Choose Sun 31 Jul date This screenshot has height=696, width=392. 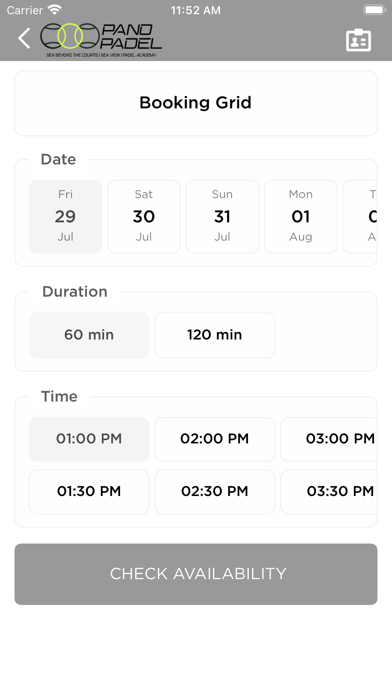tap(222, 216)
